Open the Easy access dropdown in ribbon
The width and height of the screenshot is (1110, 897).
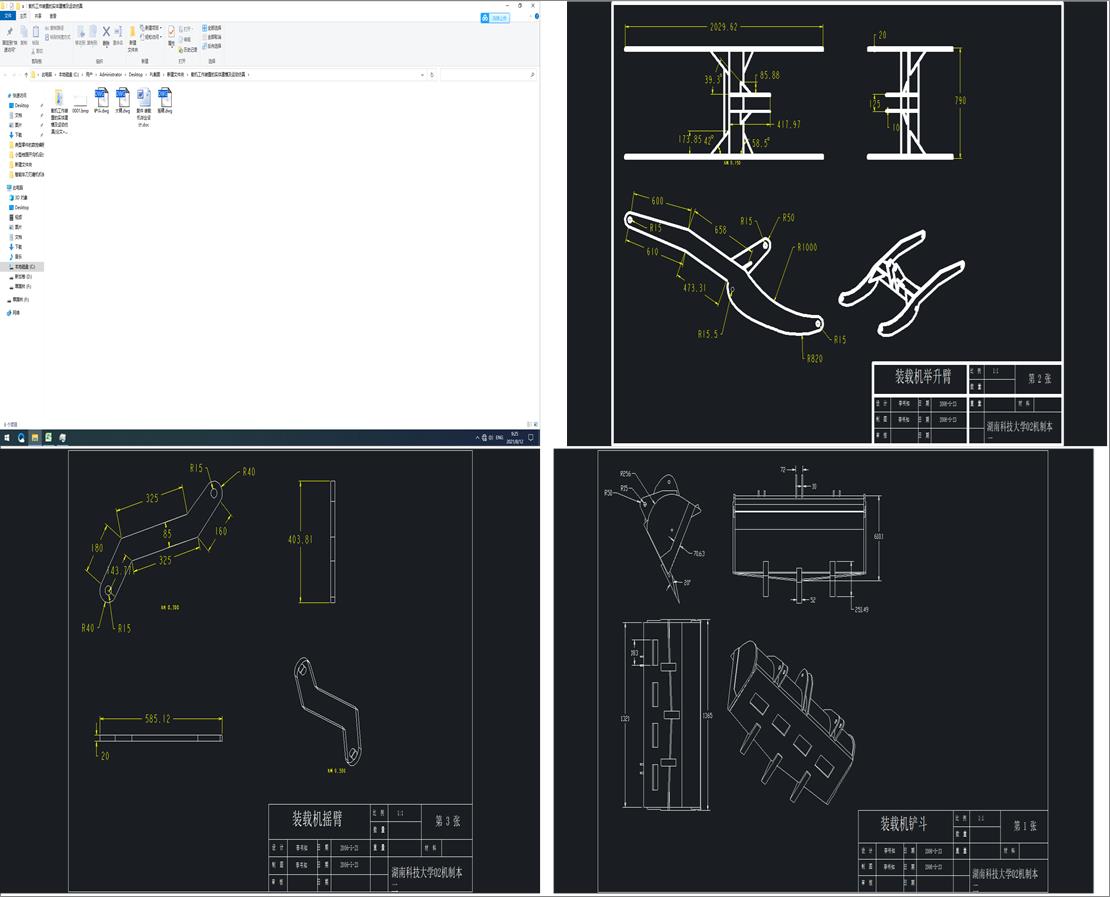tap(151, 37)
